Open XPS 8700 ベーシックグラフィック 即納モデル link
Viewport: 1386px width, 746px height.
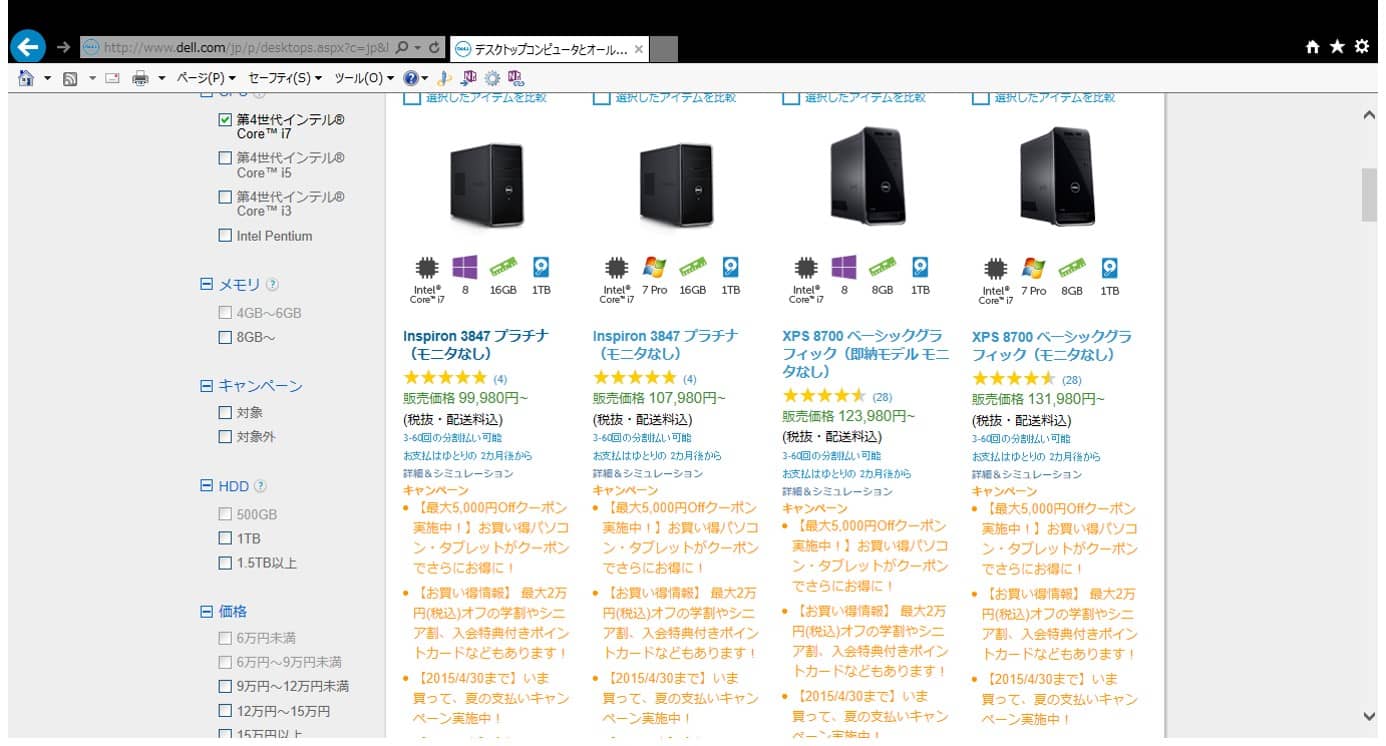[x=866, y=354]
